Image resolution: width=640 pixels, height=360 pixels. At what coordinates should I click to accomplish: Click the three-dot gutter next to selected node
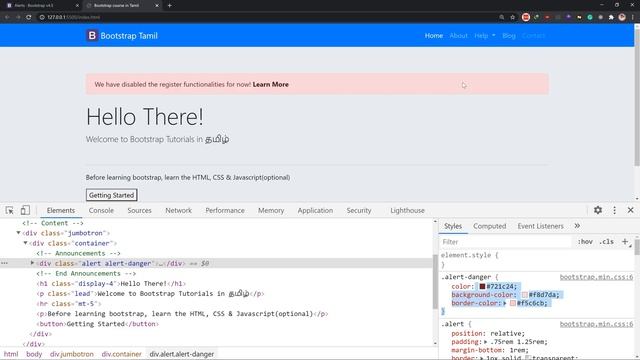[4, 263]
